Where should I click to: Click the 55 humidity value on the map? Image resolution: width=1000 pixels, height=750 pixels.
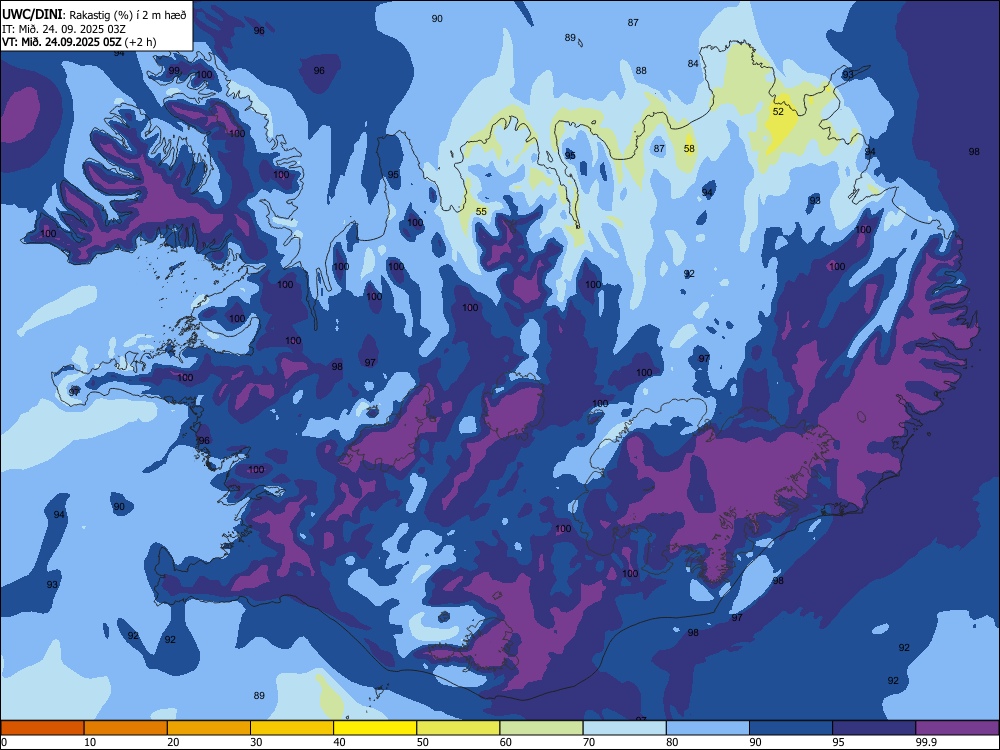pyautogui.click(x=482, y=212)
